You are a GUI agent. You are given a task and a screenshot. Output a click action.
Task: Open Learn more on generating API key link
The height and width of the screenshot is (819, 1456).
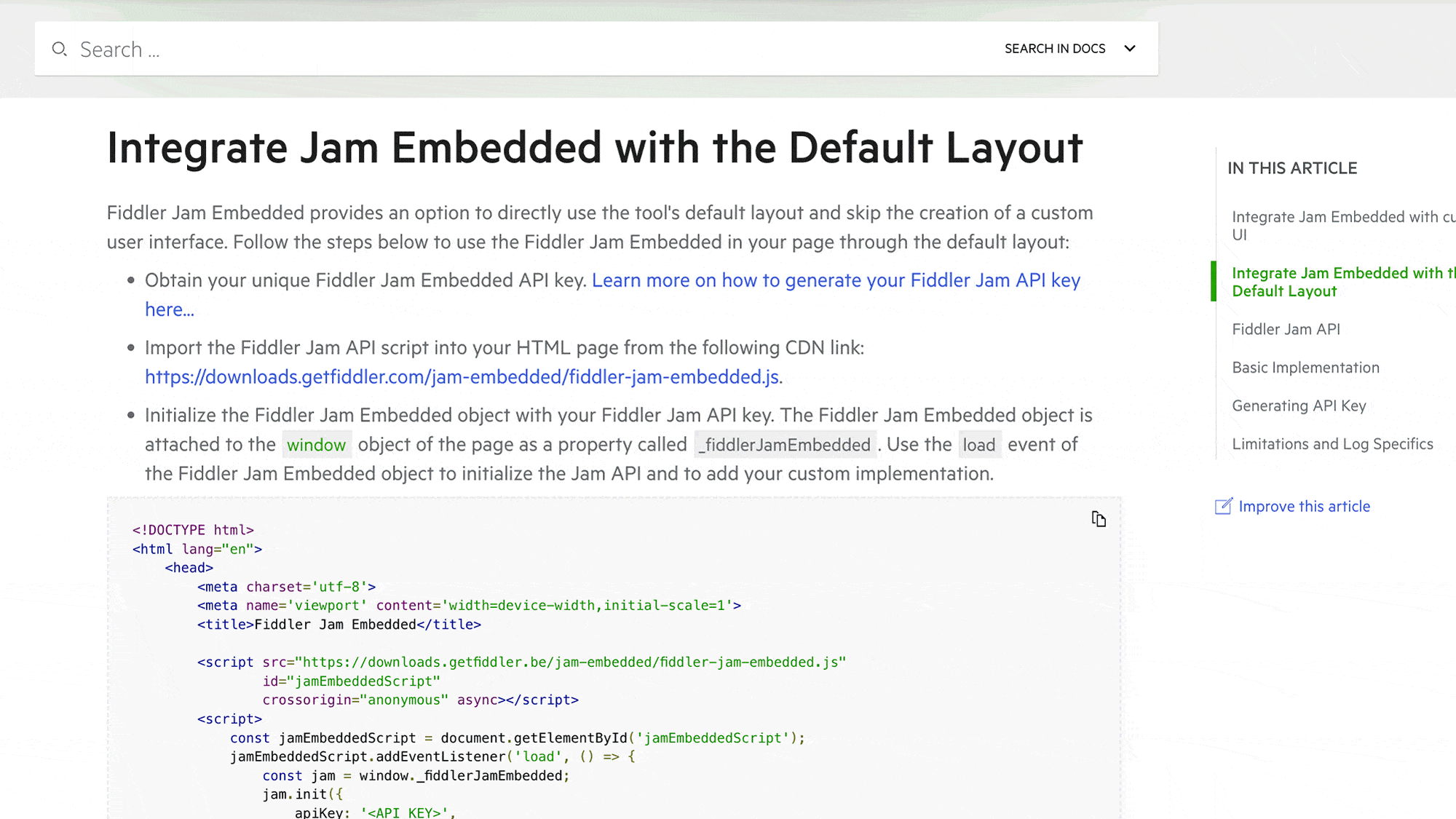[x=612, y=295]
